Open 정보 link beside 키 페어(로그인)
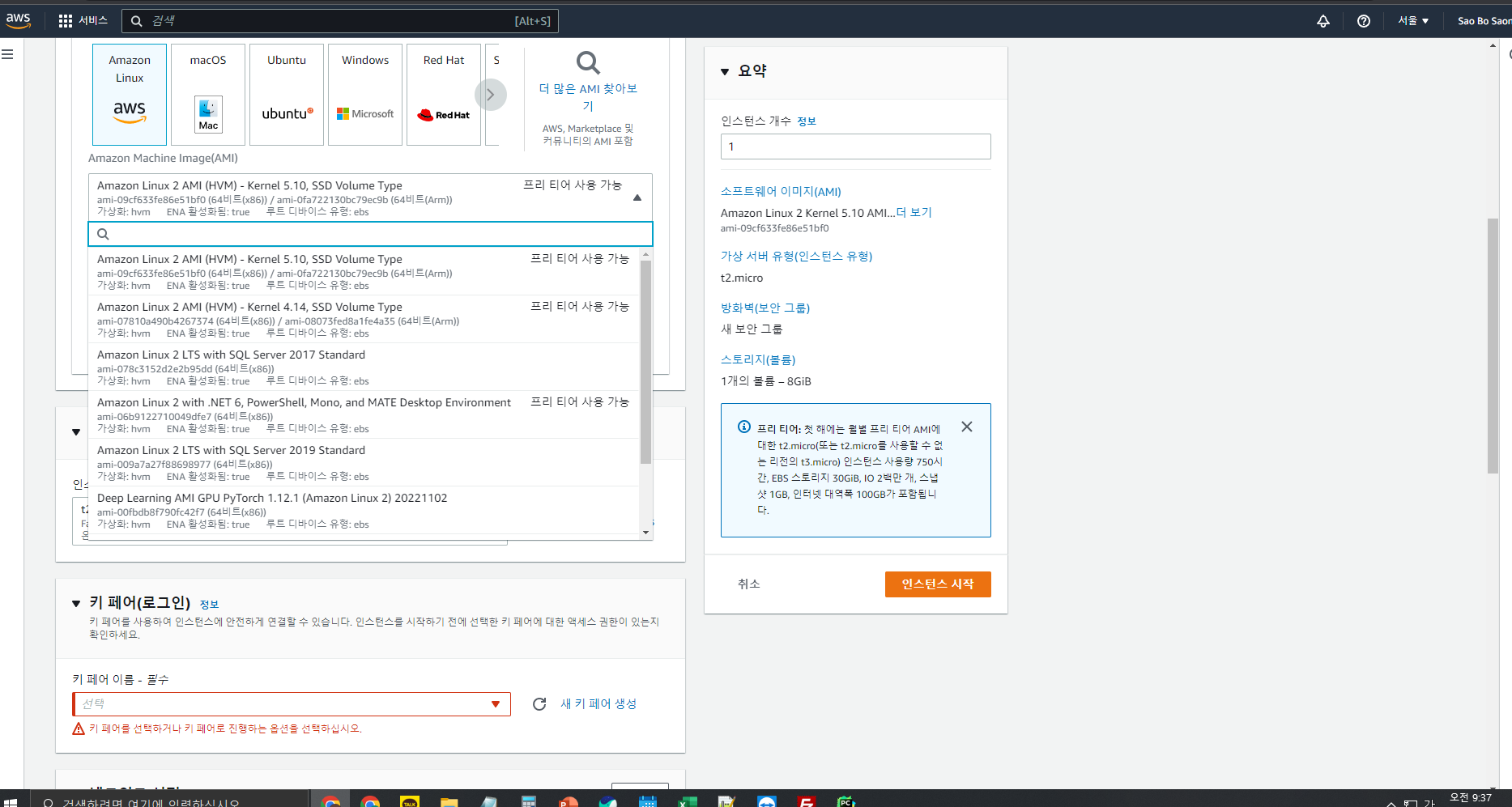Viewport: 1512px width, 807px height. click(x=209, y=605)
